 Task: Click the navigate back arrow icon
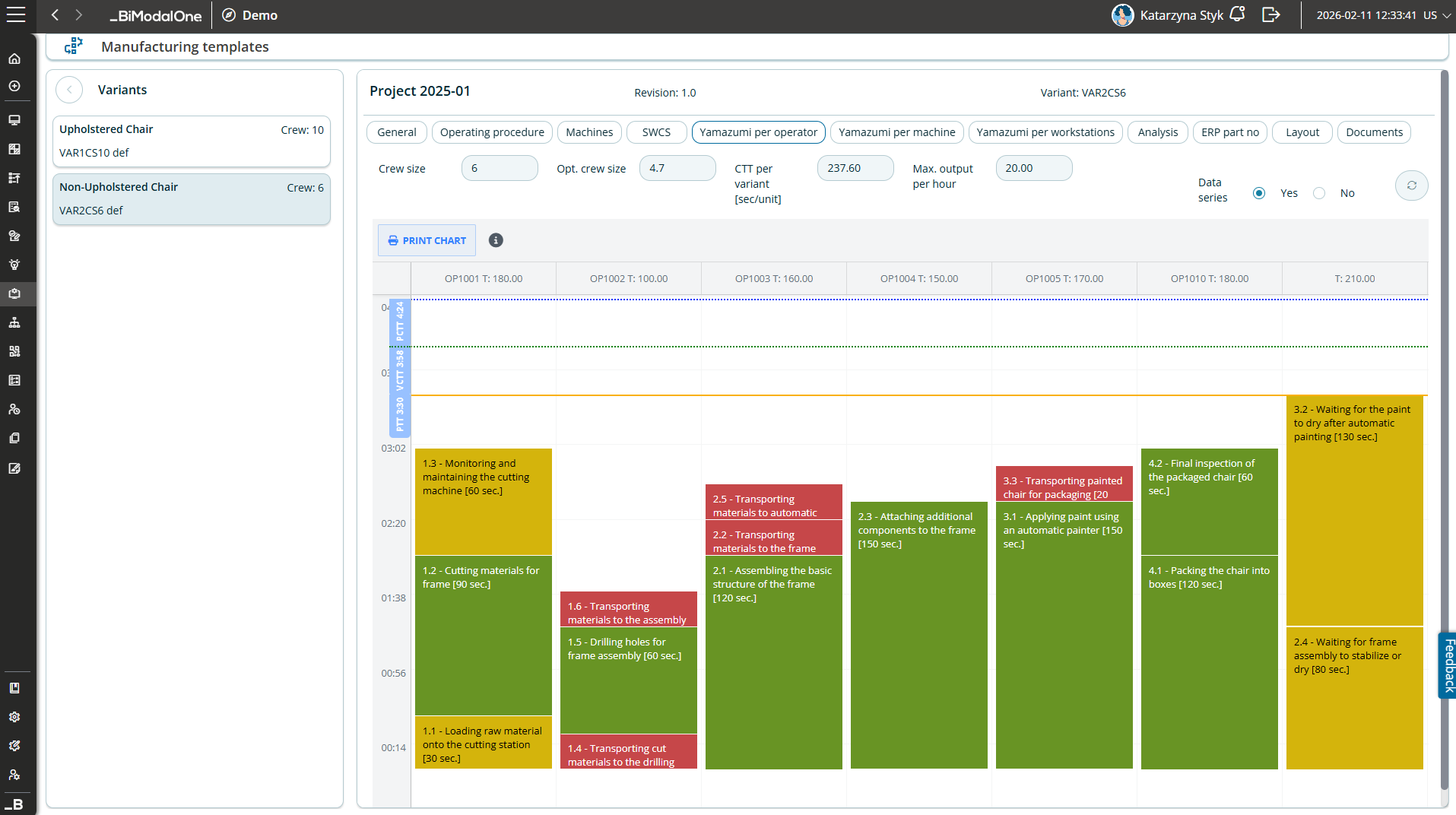click(55, 15)
